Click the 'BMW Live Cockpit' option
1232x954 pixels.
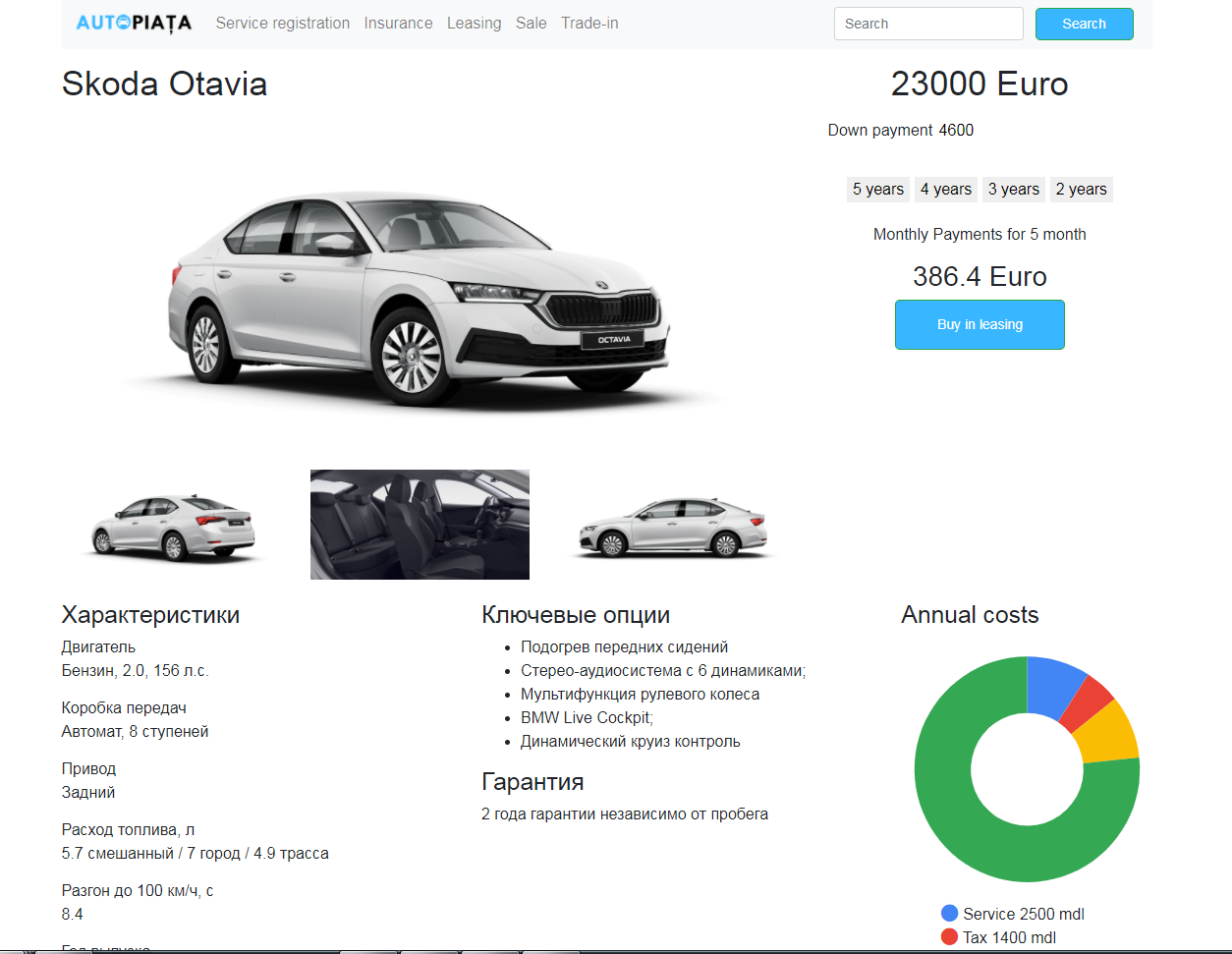[587, 717]
